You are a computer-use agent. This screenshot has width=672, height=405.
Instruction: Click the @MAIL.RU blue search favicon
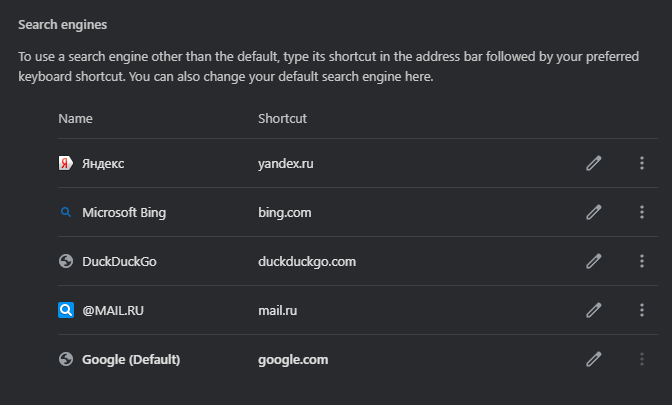coord(66,310)
